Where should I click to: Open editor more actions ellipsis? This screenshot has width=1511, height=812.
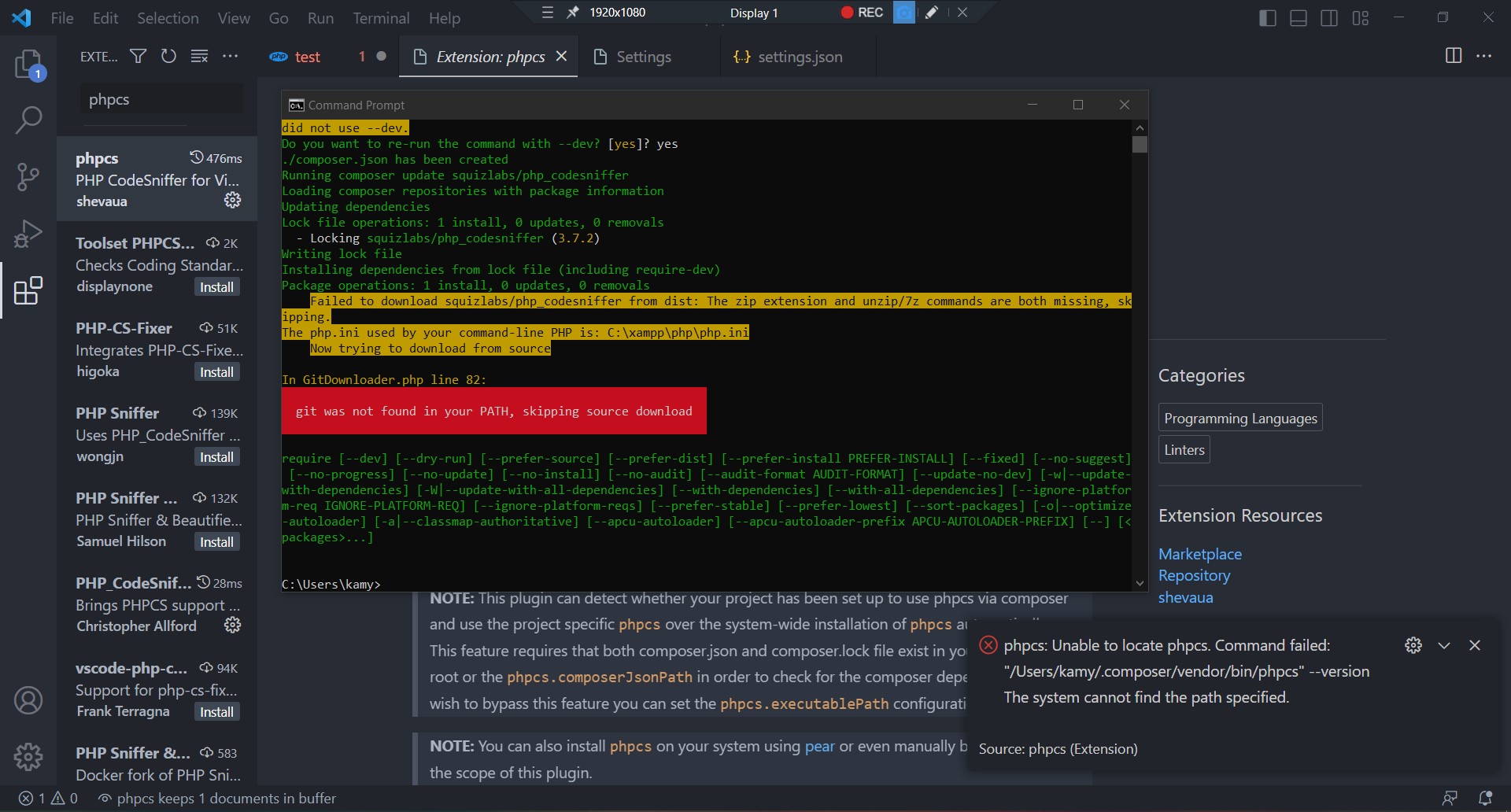pyautogui.click(x=1483, y=56)
